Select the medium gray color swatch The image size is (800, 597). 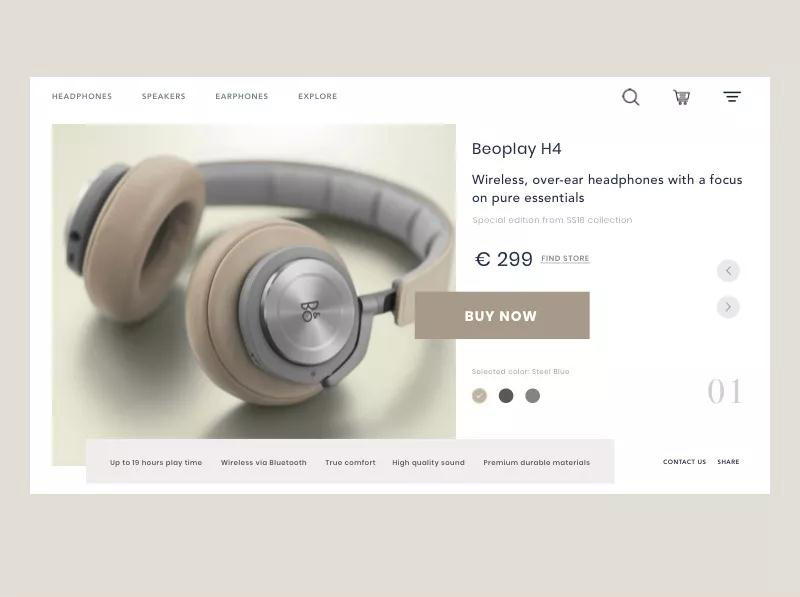[x=532, y=395]
